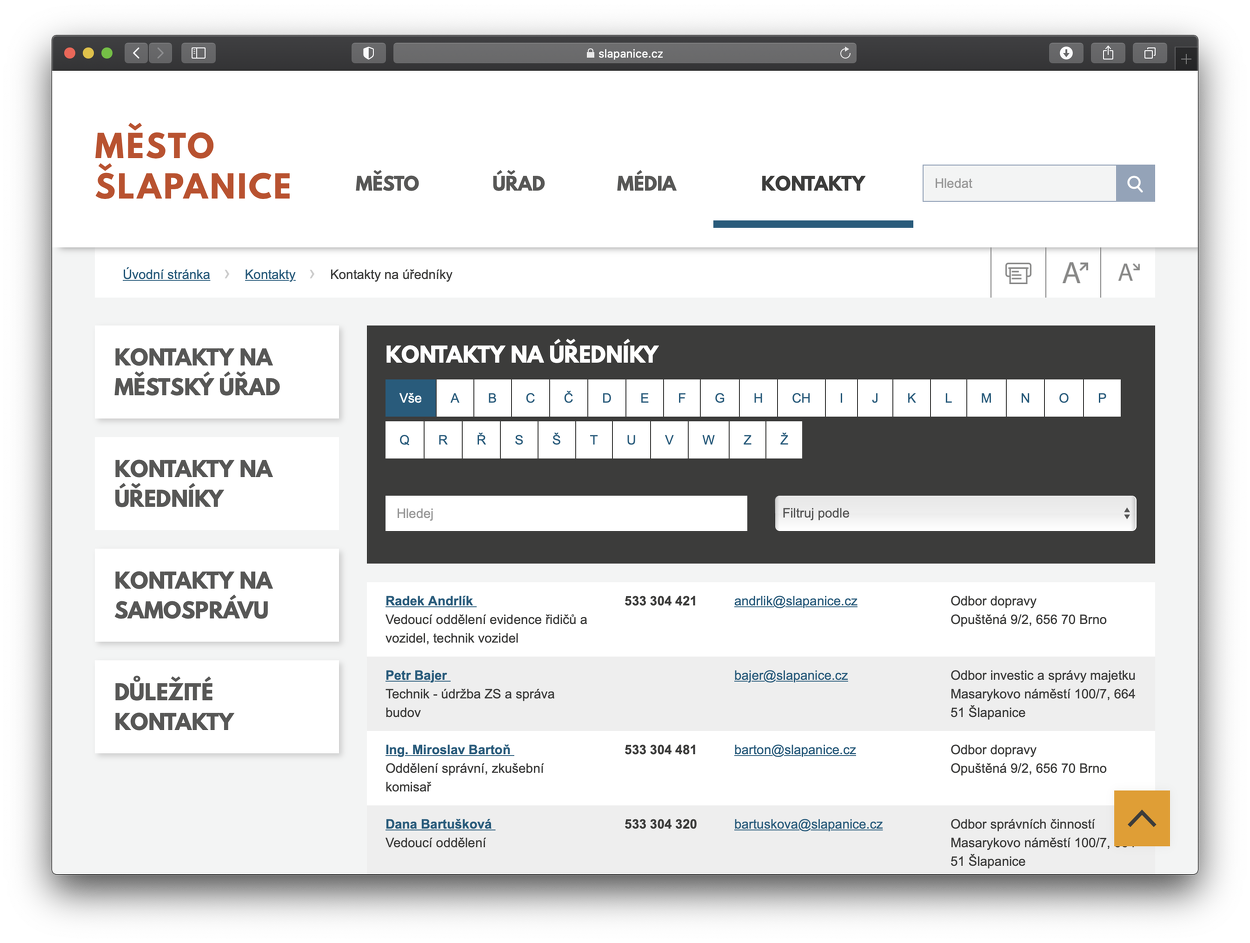Show Safari downloads
Viewport: 1250px width, 943px height.
(1066, 53)
